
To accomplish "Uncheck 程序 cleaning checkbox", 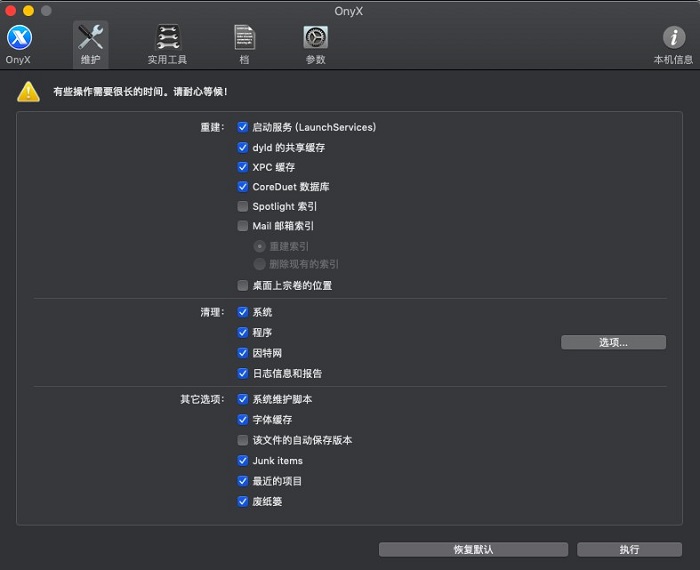I will 242,333.
